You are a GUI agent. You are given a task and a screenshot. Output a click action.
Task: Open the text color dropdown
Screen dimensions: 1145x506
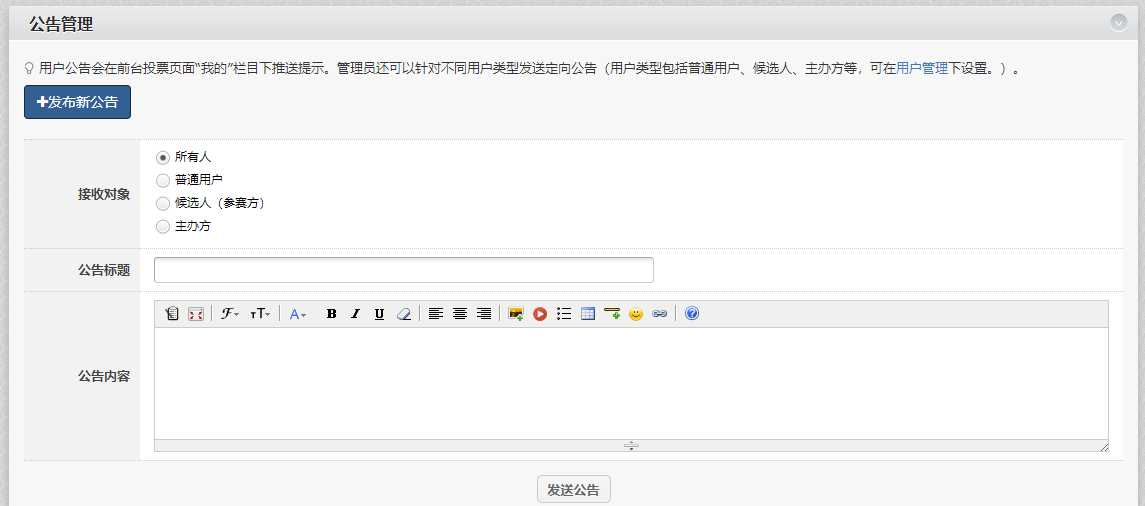pos(298,314)
